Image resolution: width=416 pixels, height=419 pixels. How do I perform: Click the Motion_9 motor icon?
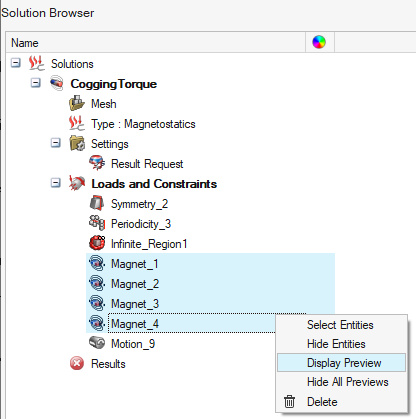(x=97, y=343)
